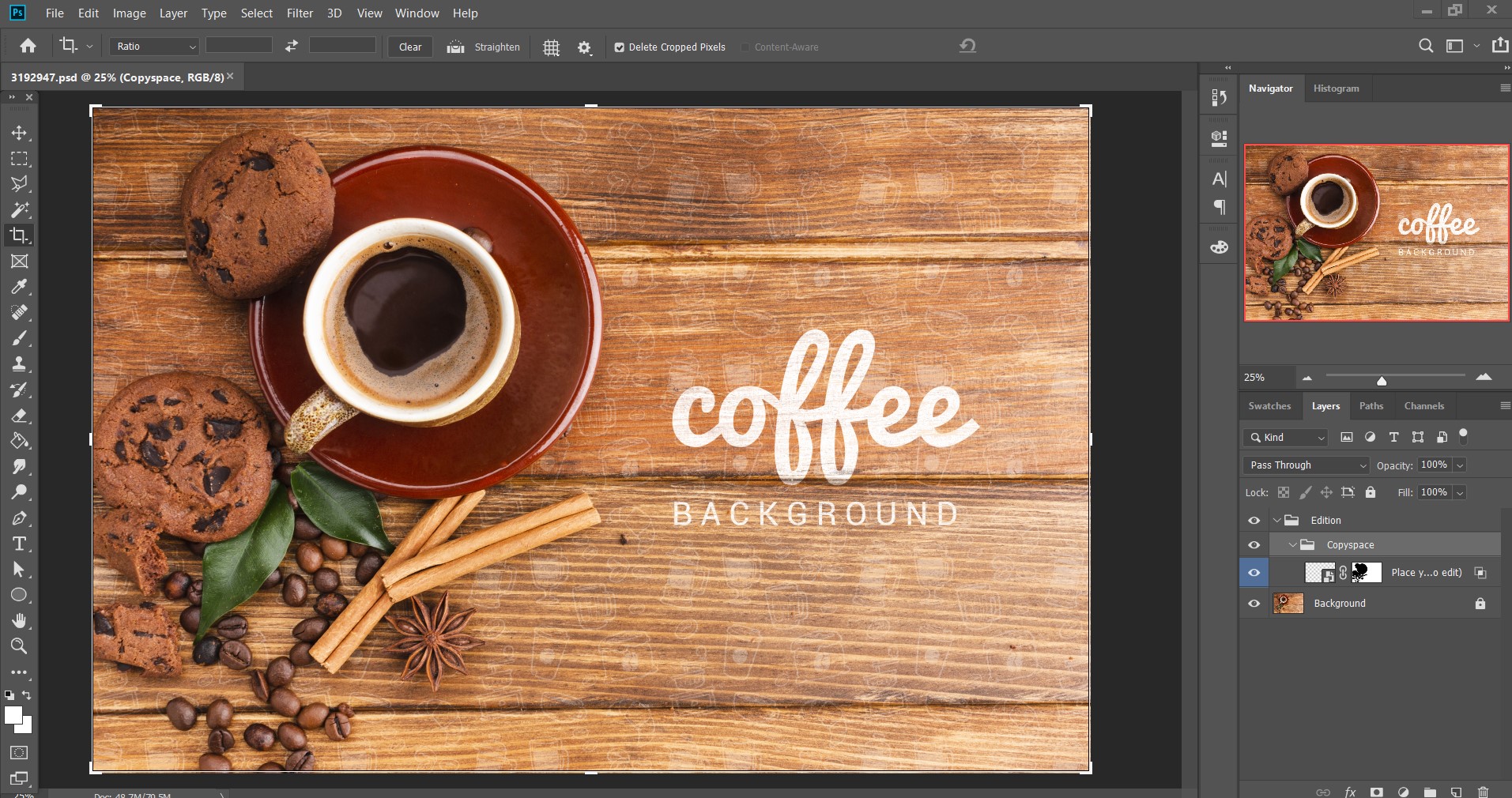Select the Eyedropper tool
The height and width of the screenshot is (798, 1512).
(19, 286)
